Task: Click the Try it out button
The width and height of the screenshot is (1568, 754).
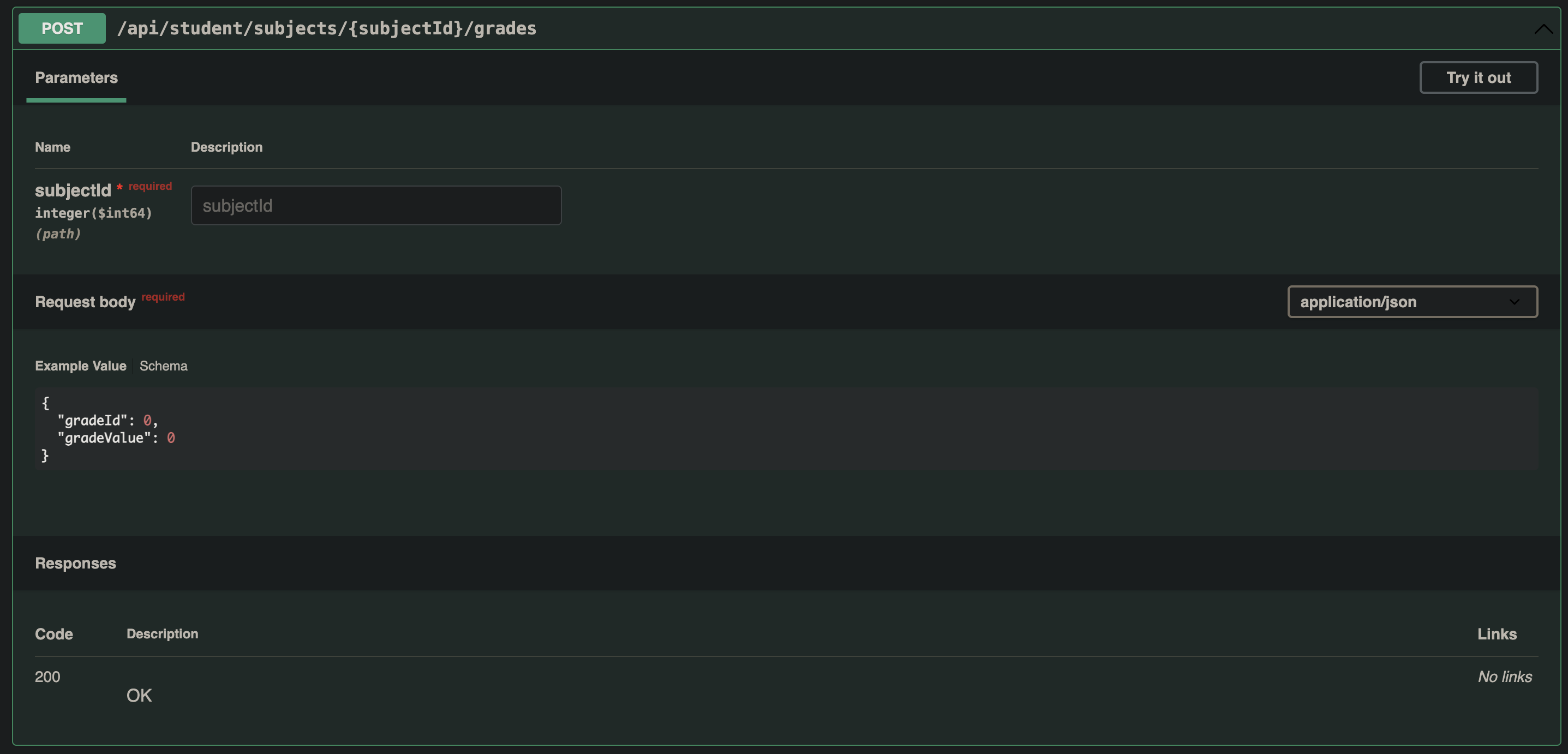Action: pyautogui.click(x=1478, y=77)
